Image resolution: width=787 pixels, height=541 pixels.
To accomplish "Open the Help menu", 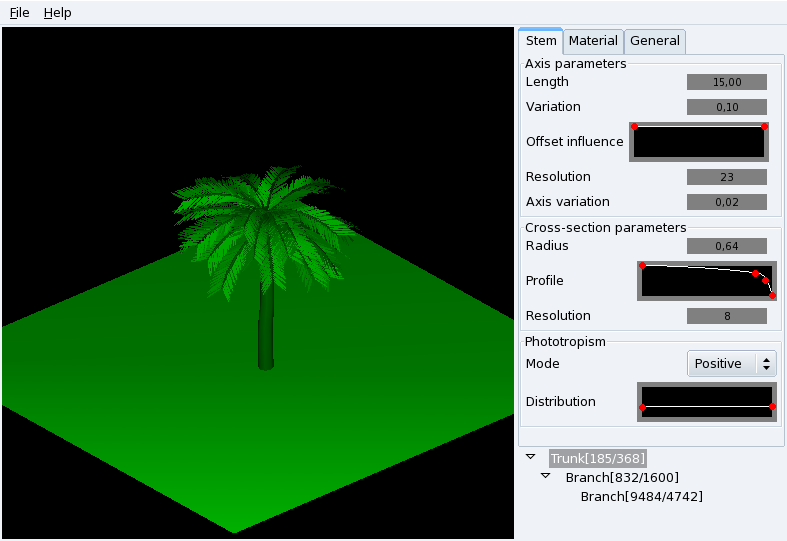I will 57,13.
